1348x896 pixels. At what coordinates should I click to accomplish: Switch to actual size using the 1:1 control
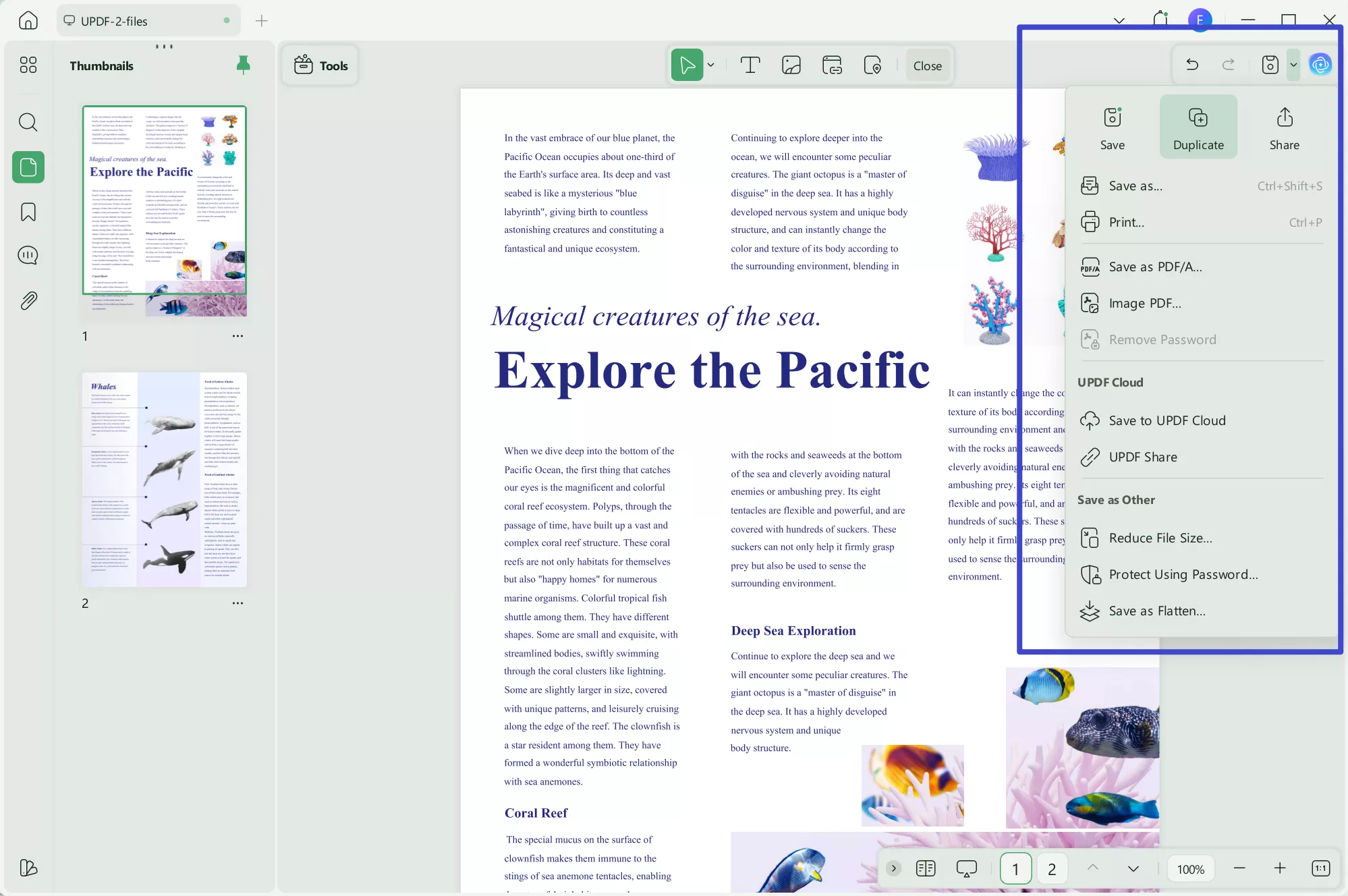pyautogui.click(x=1320, y=868)
